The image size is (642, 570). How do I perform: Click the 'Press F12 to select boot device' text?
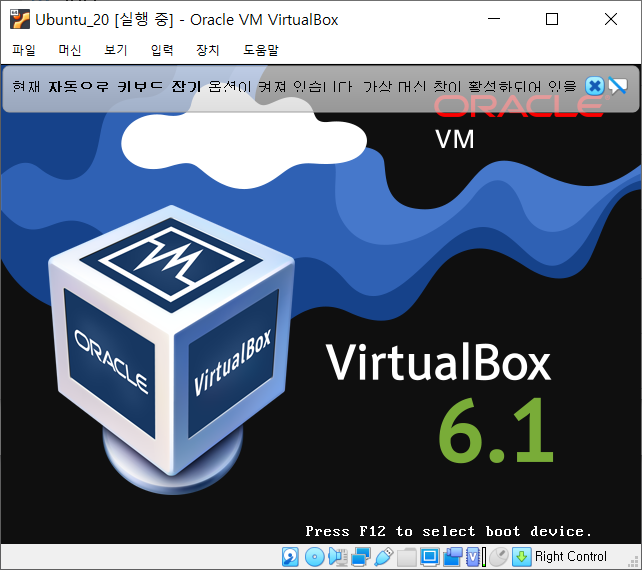[449, 531]
